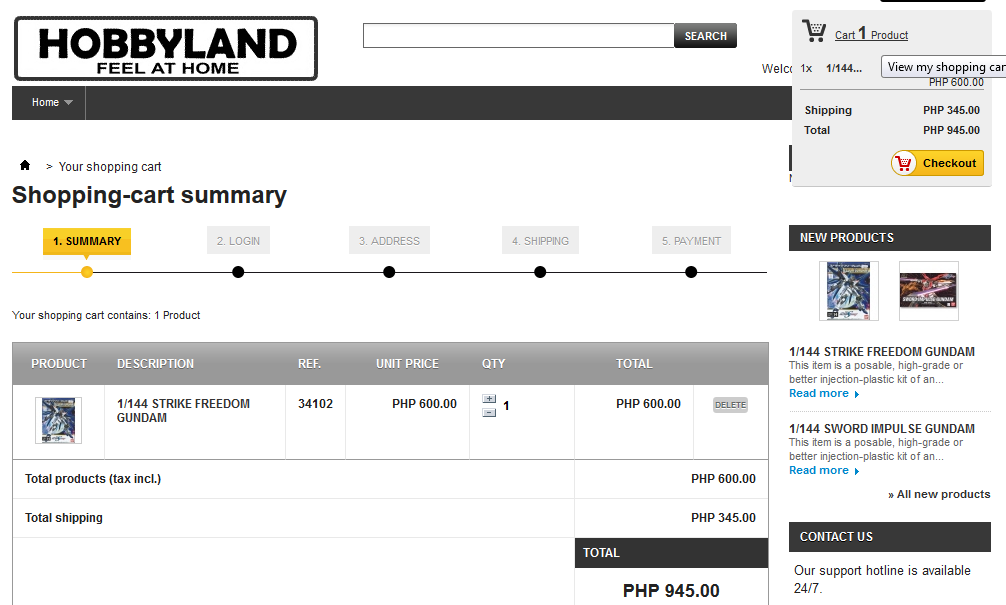Click the yellow Checkout button
1006x605 pixels.
point(937,163)
